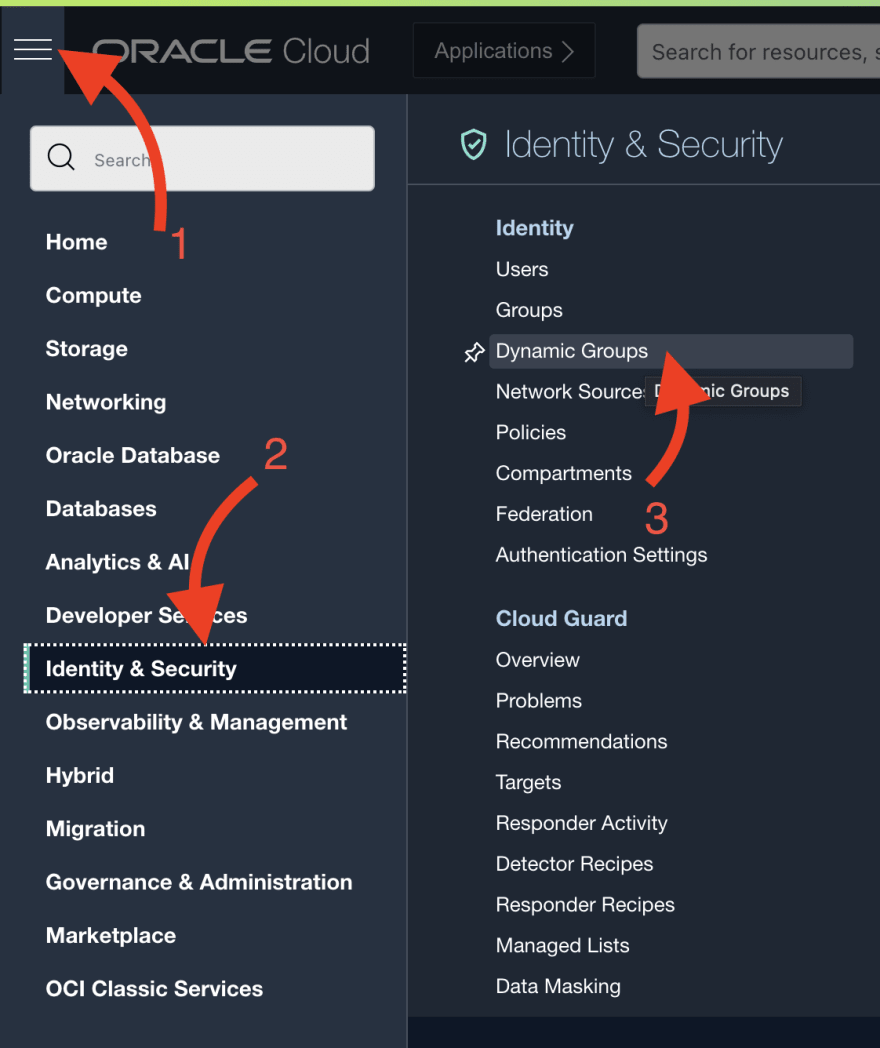
Task: Open the Migration category
Action: pyautogui.click(x=95, y=829)
